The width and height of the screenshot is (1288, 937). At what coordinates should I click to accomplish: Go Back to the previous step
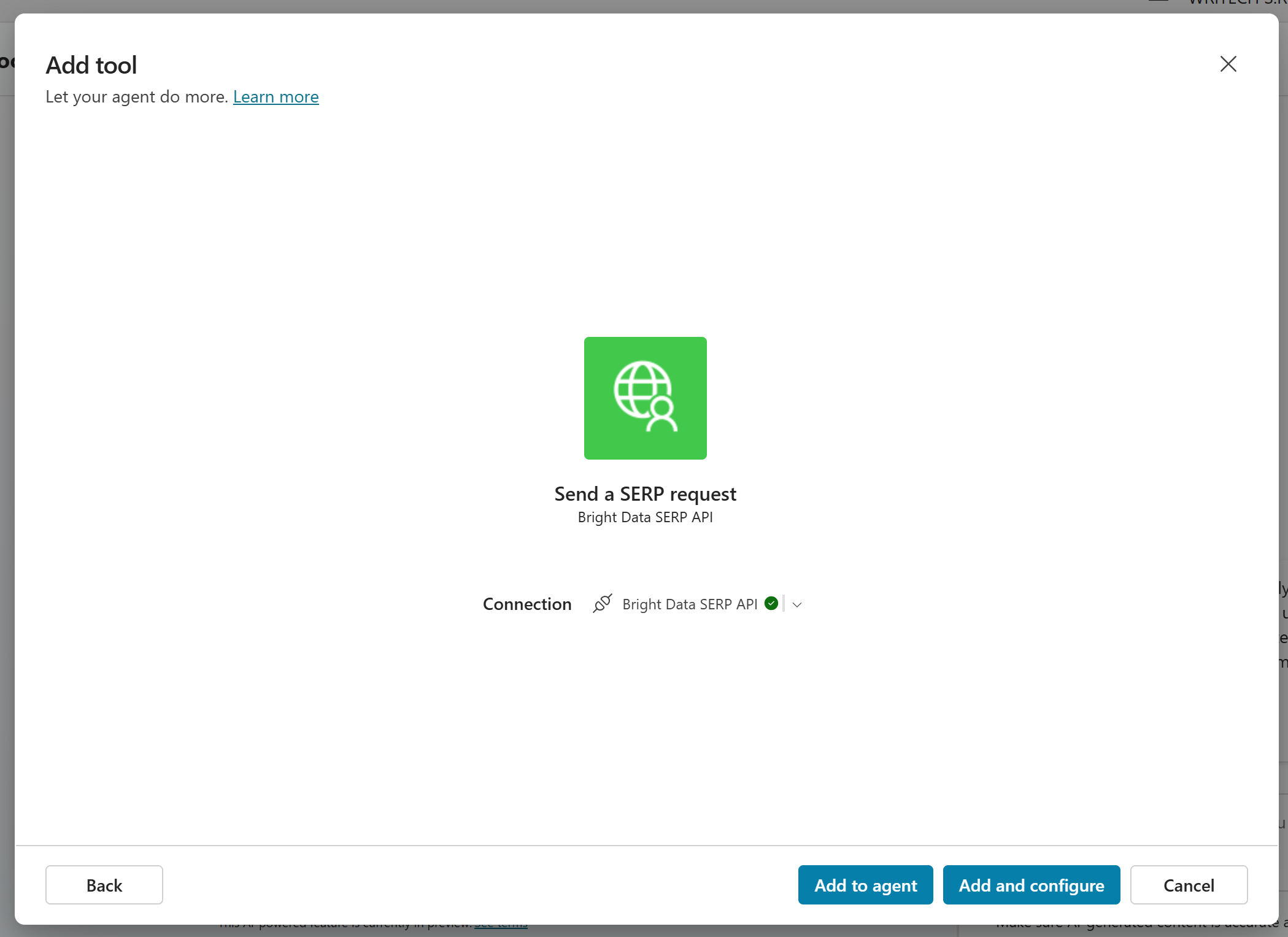(104, 885)
